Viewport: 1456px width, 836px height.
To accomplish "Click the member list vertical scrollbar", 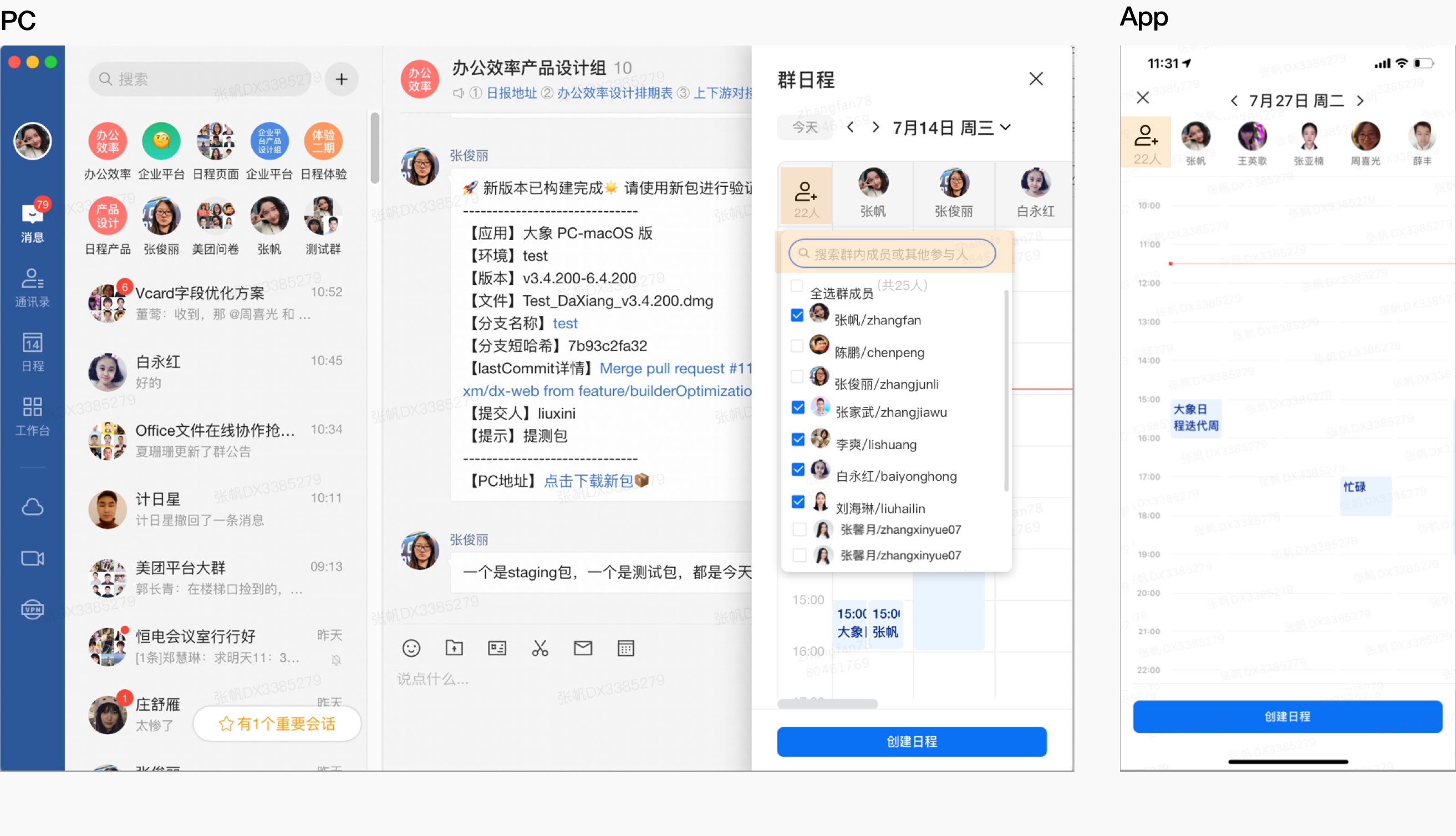I will (x=1006, y=390).
